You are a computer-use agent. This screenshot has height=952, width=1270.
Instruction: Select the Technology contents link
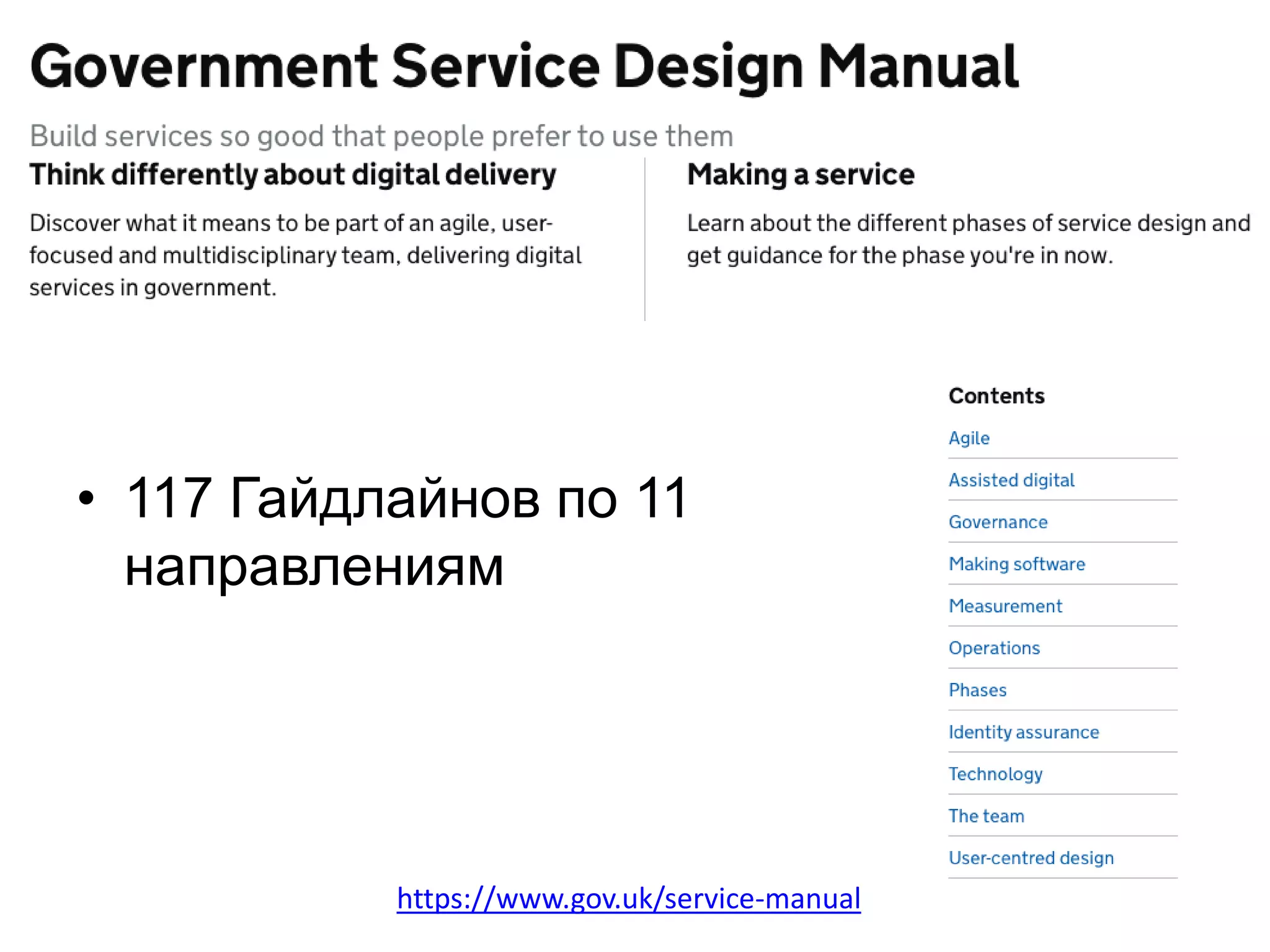point(995,775)
